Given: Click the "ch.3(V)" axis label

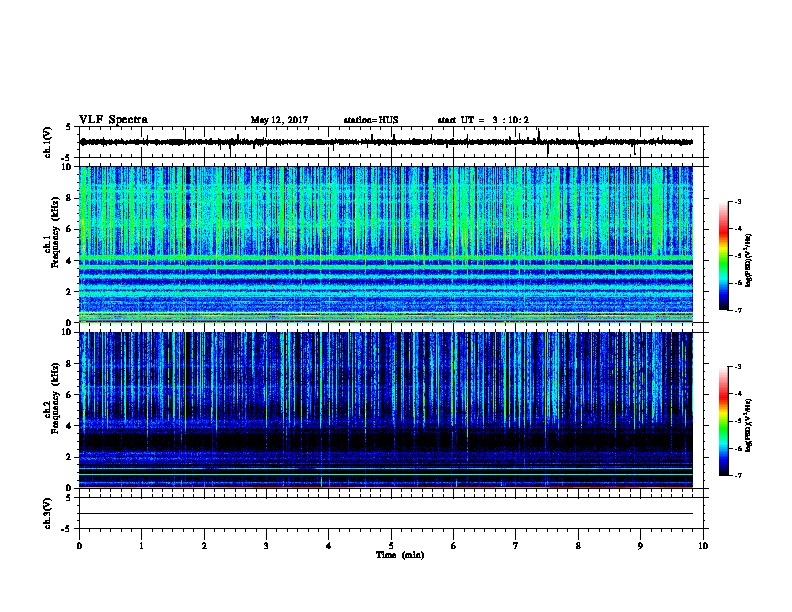Looking at the screenshot, I should coord(48,513).
